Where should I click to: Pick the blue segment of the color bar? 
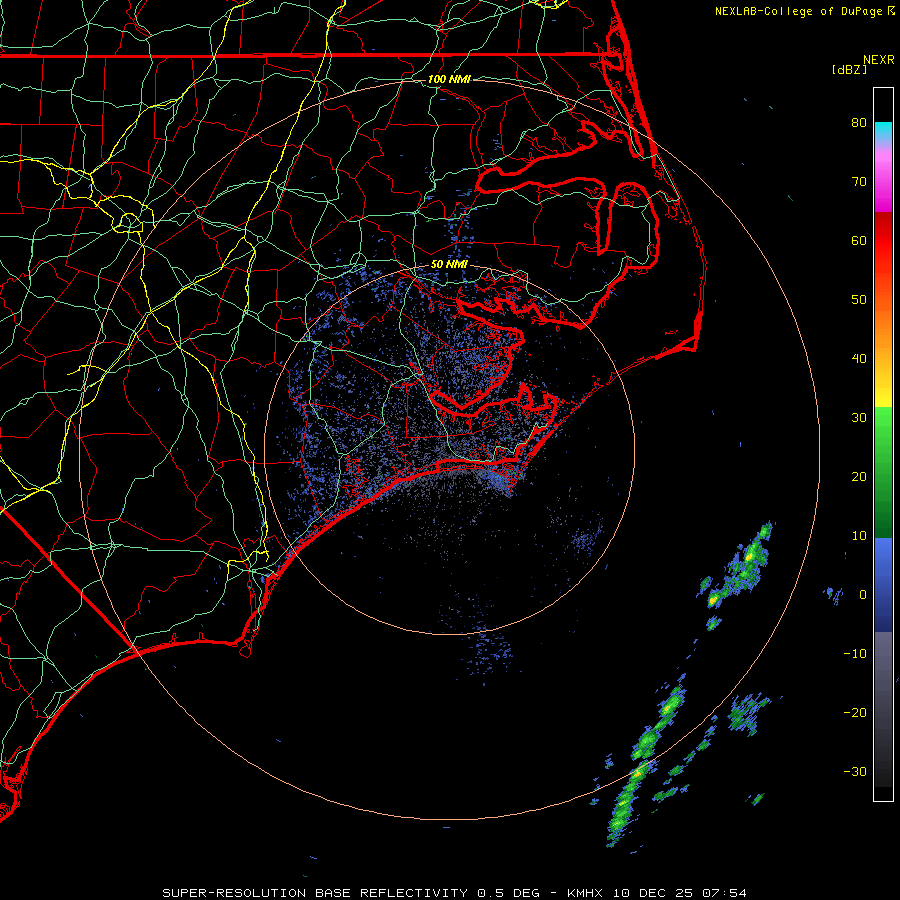[x=883, y=585]
